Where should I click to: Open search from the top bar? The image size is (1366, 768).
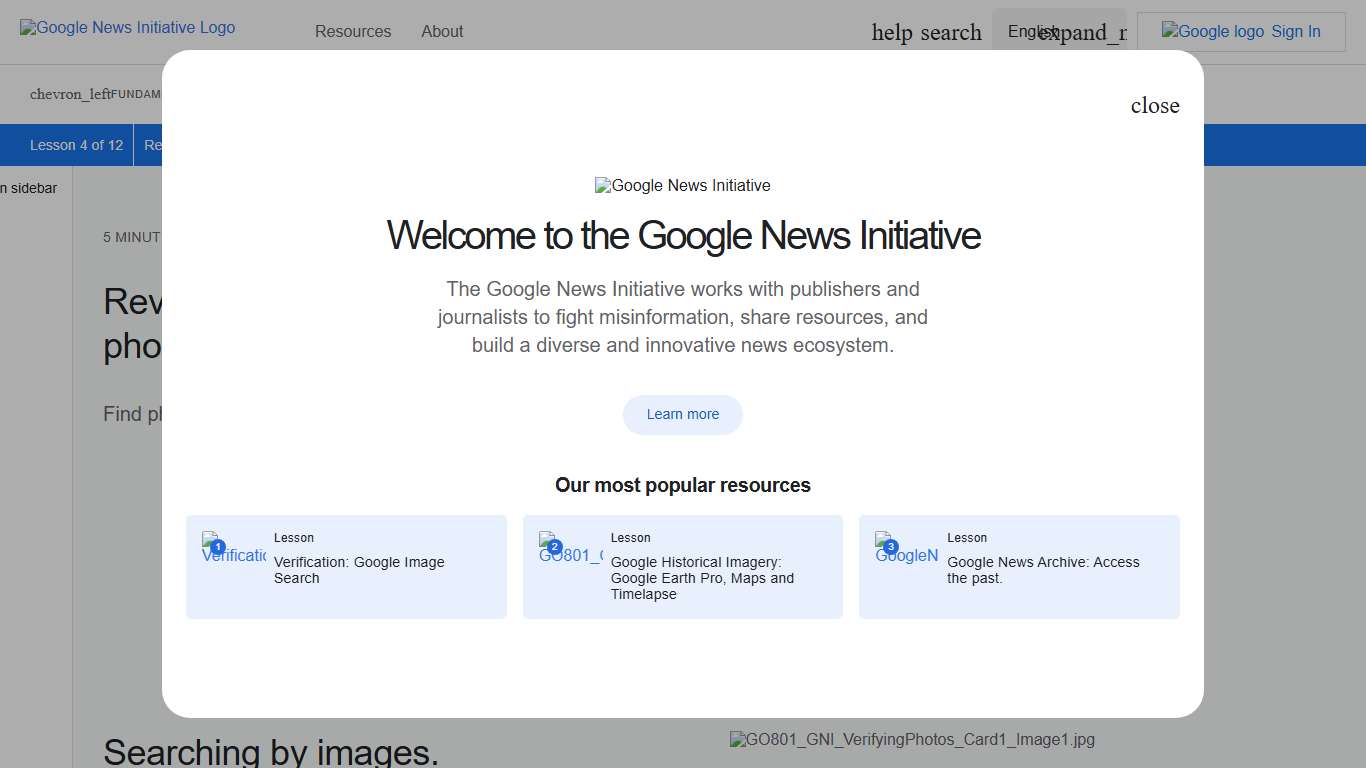click(x=954, y=31)
